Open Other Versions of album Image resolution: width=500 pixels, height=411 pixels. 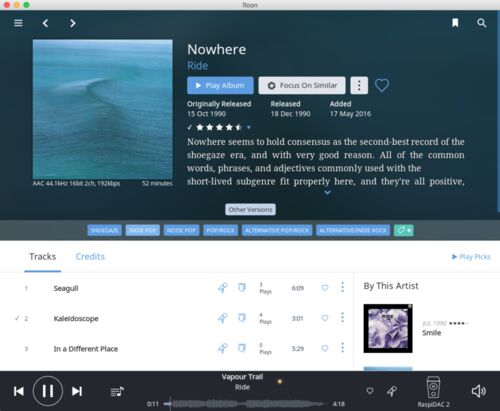pyautogui.click(x=250, y=209)
